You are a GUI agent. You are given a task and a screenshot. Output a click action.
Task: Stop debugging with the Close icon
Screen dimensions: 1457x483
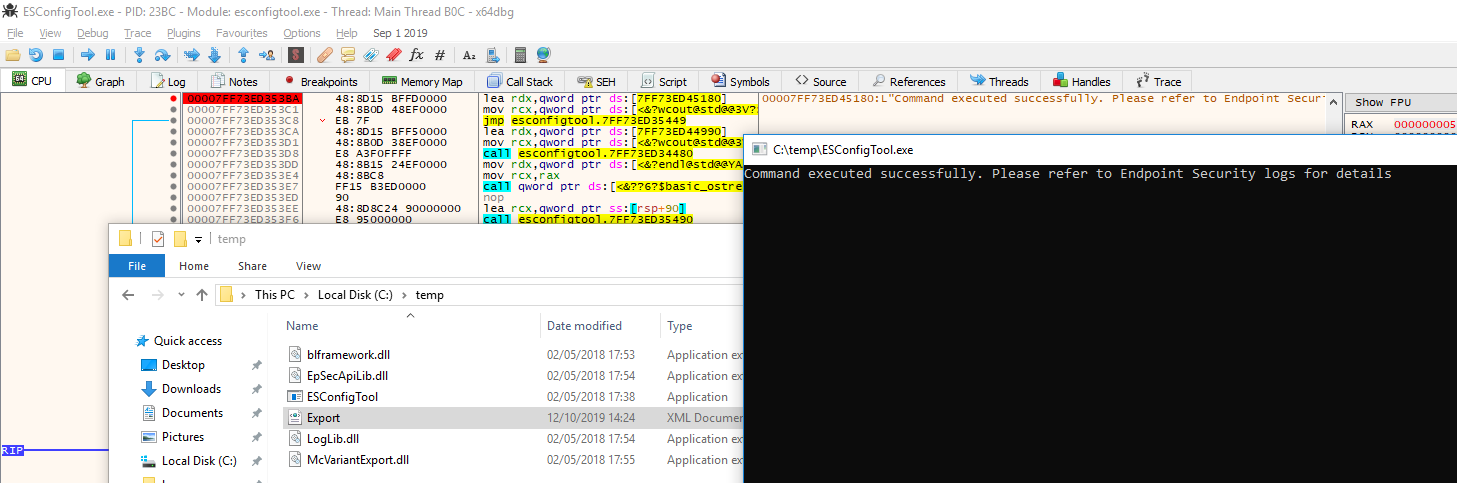[x=58, y=55]
